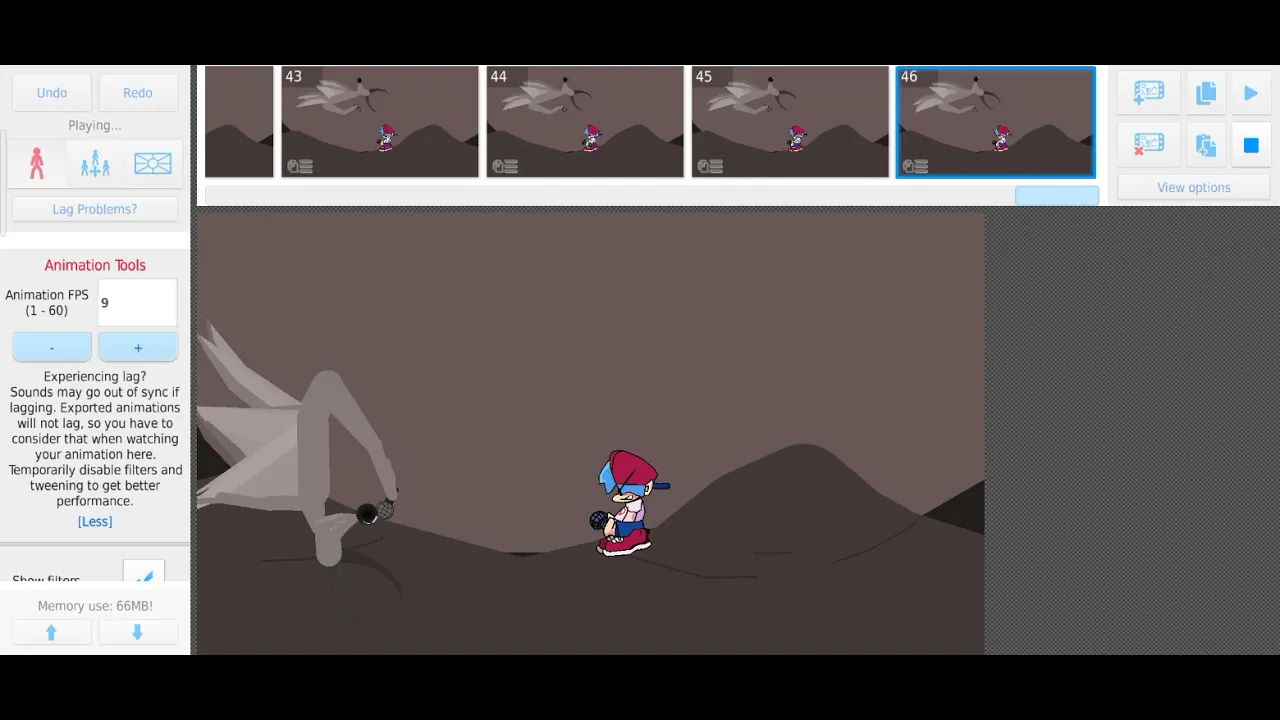Select the frame 46 thumbnail

point(995,121)
